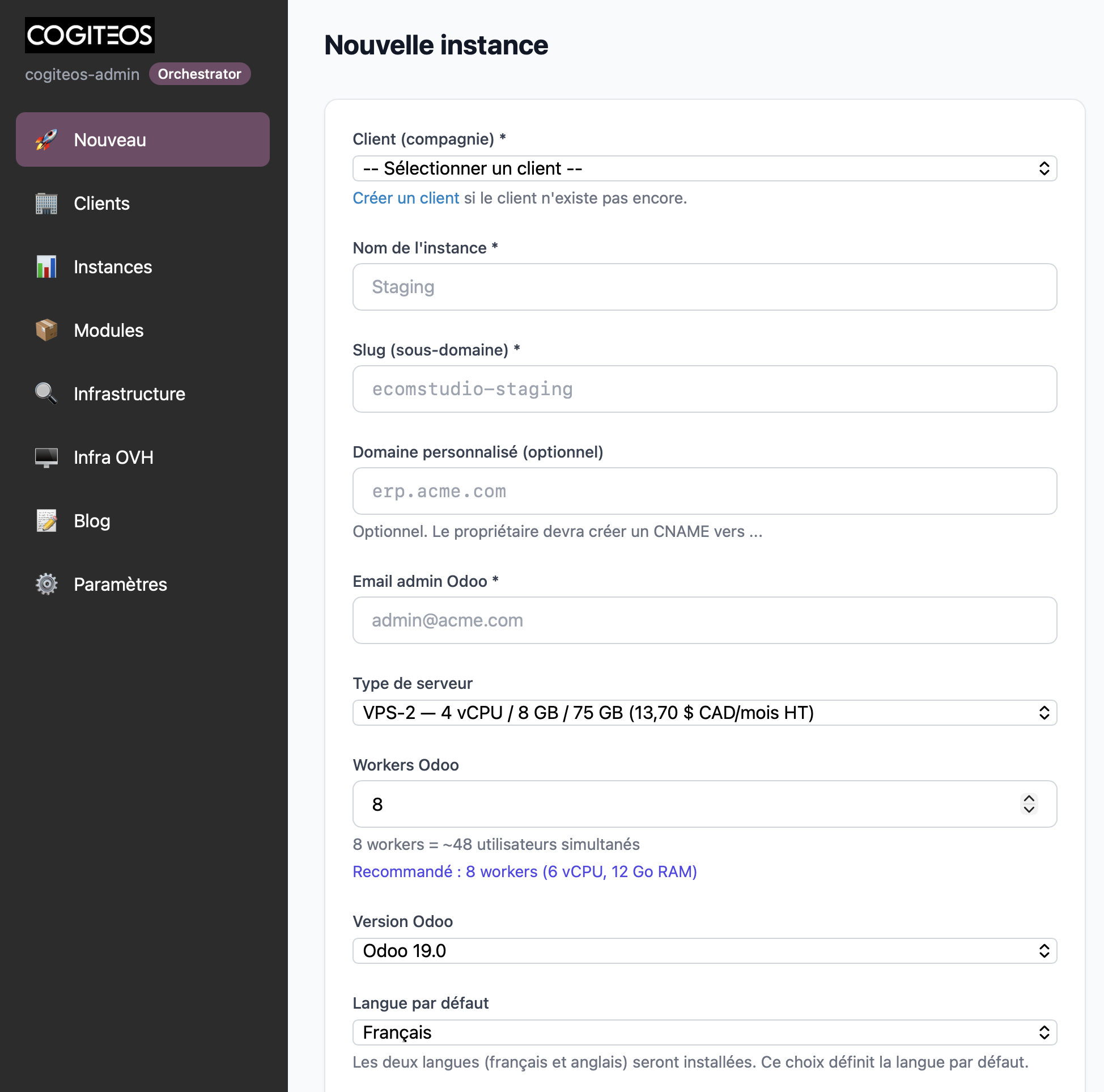
Task: Open the Langue par défaut dropdown
Action: click(x=704, y=1032)
